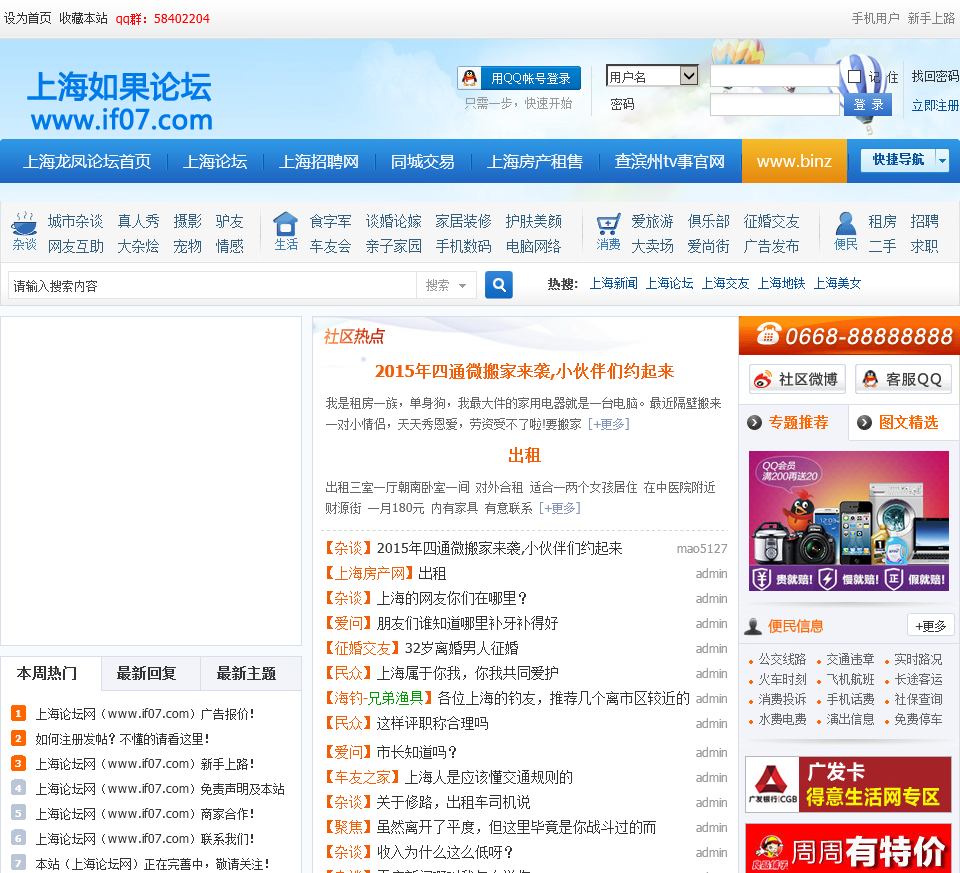
Task: Click arrow icon beside 专题推荐
Action: point(754,422)
